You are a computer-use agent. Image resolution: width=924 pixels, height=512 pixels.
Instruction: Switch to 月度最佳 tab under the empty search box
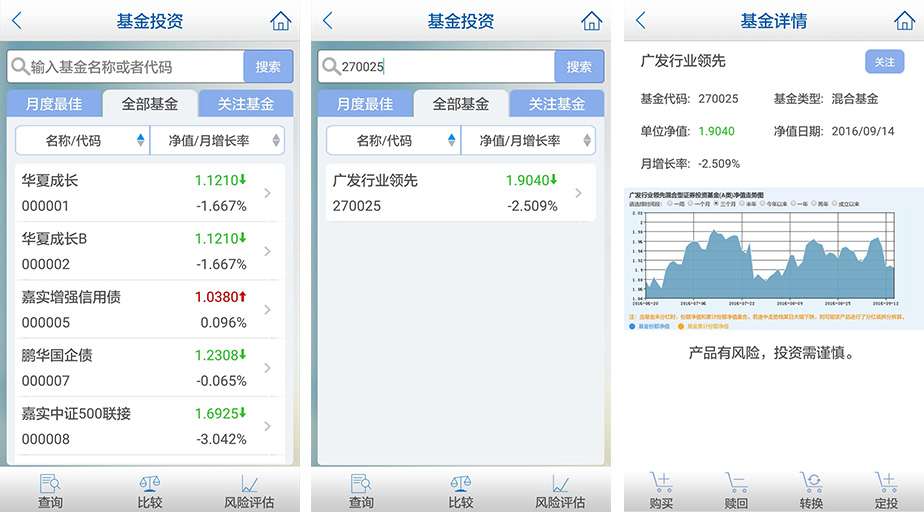53,104
